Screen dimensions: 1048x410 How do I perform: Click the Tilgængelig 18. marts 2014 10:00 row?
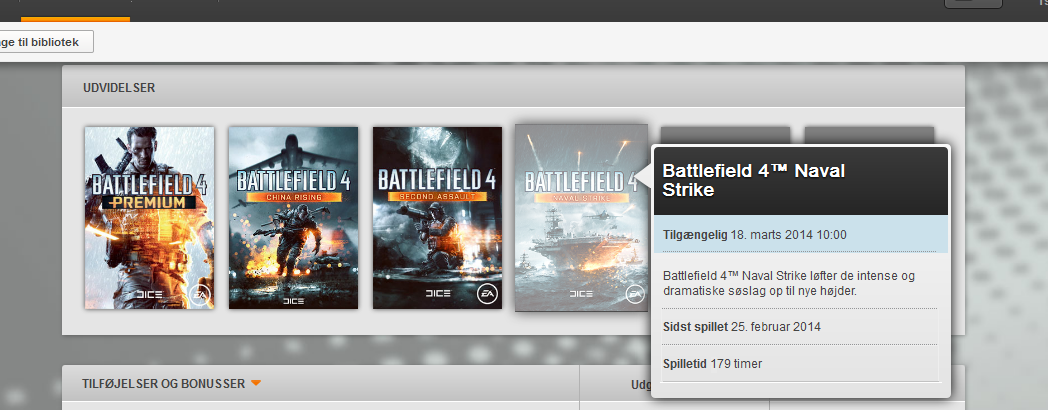pyautogui.click(x=801, y=235)
